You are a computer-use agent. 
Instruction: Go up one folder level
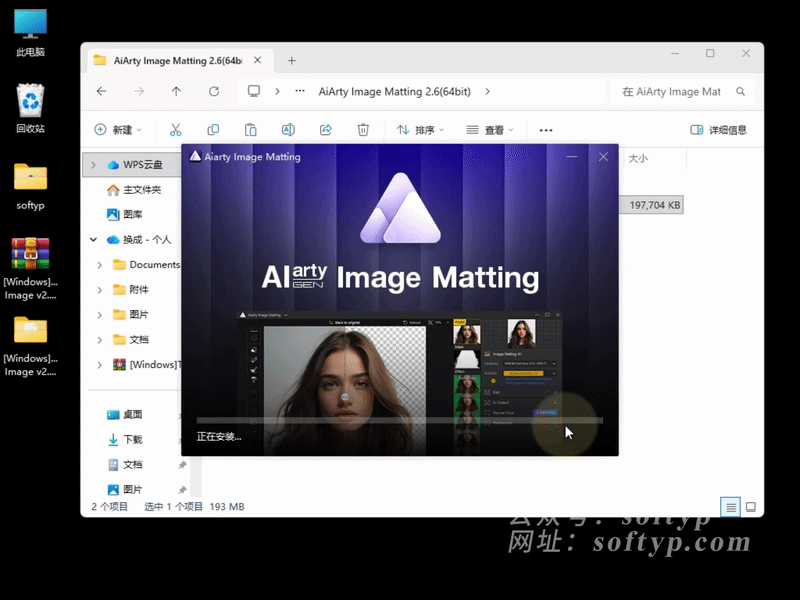click(x=176, y=91)
